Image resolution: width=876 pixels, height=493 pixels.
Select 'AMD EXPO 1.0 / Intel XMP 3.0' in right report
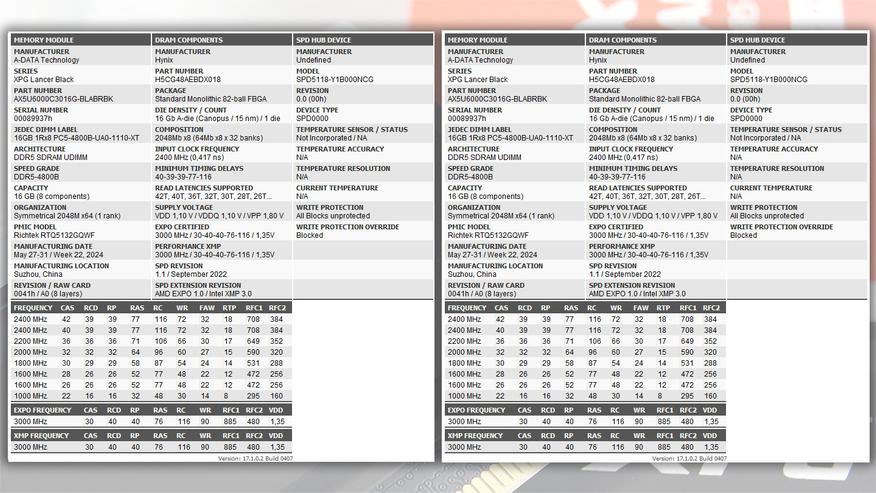click(637, 293)
